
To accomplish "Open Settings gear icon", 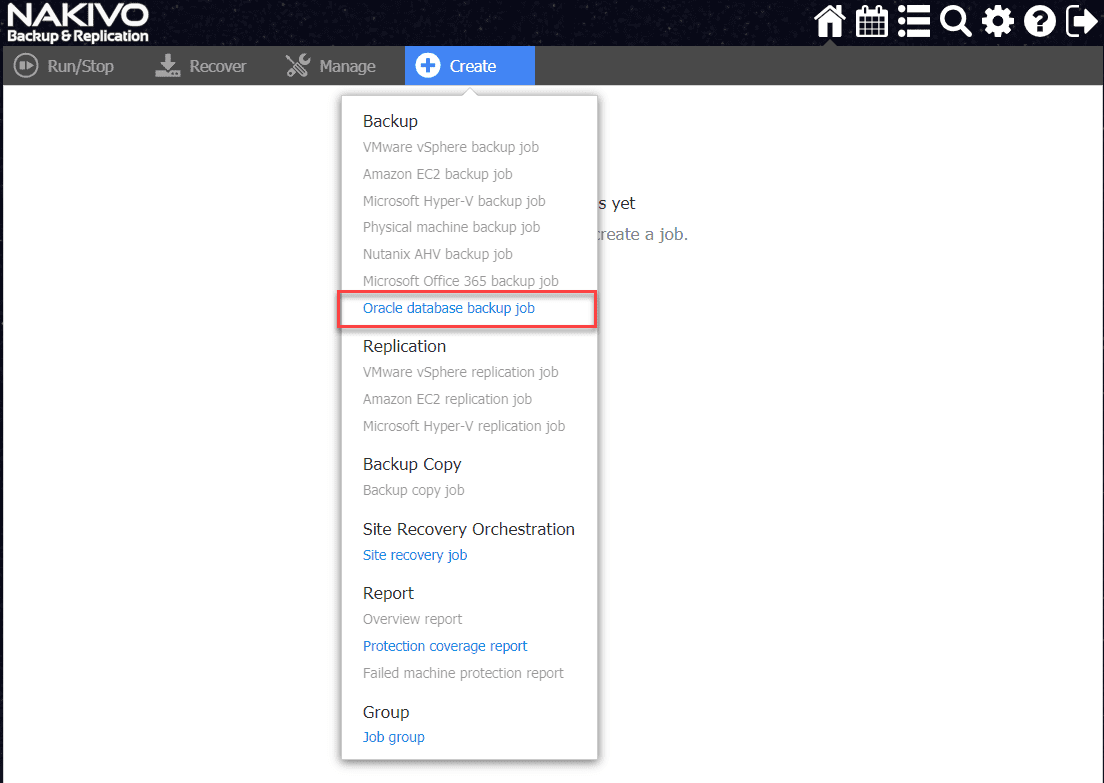I will coord(998,21).
